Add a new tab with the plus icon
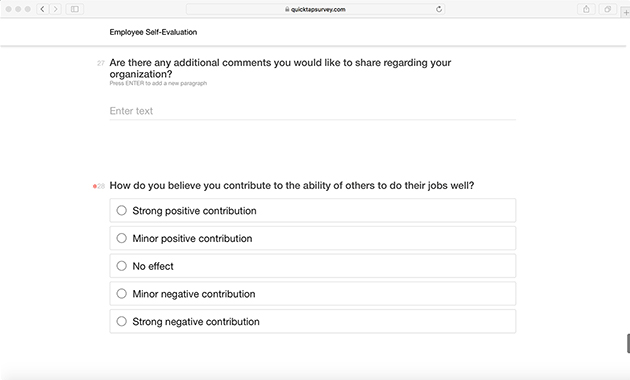The height and width of the screenshot is (380, 630). (626, 12)
